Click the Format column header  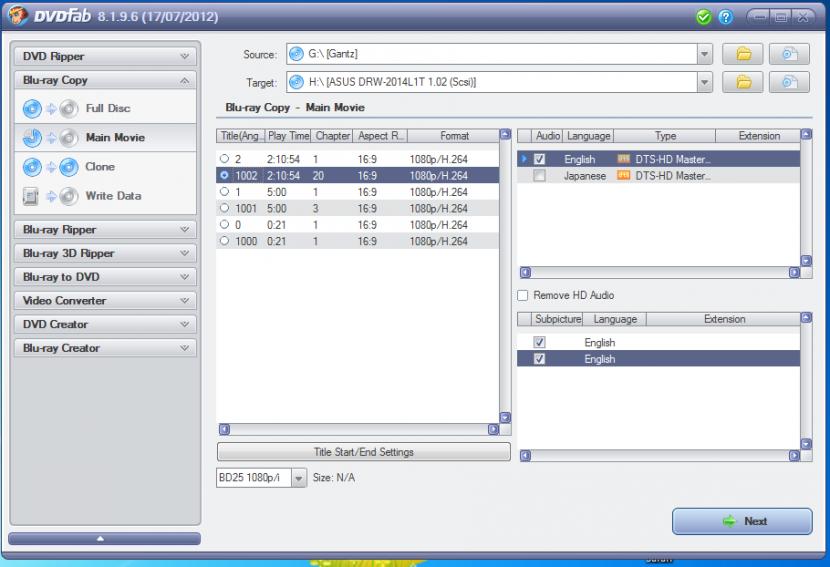coord(454,136)
